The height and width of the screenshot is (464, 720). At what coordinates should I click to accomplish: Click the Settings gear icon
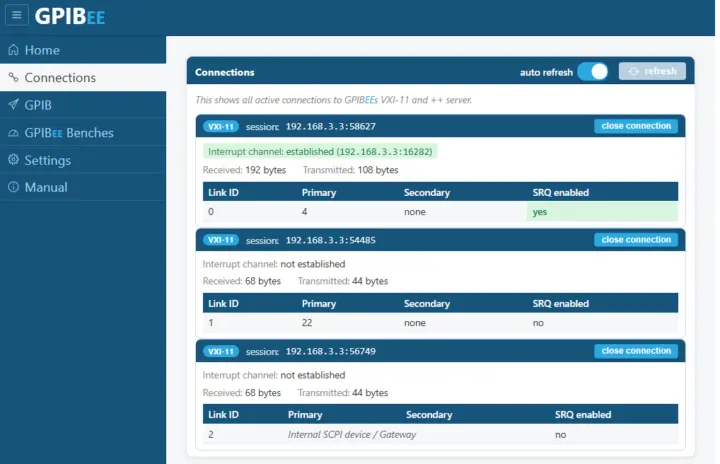(x=13, y=159)
